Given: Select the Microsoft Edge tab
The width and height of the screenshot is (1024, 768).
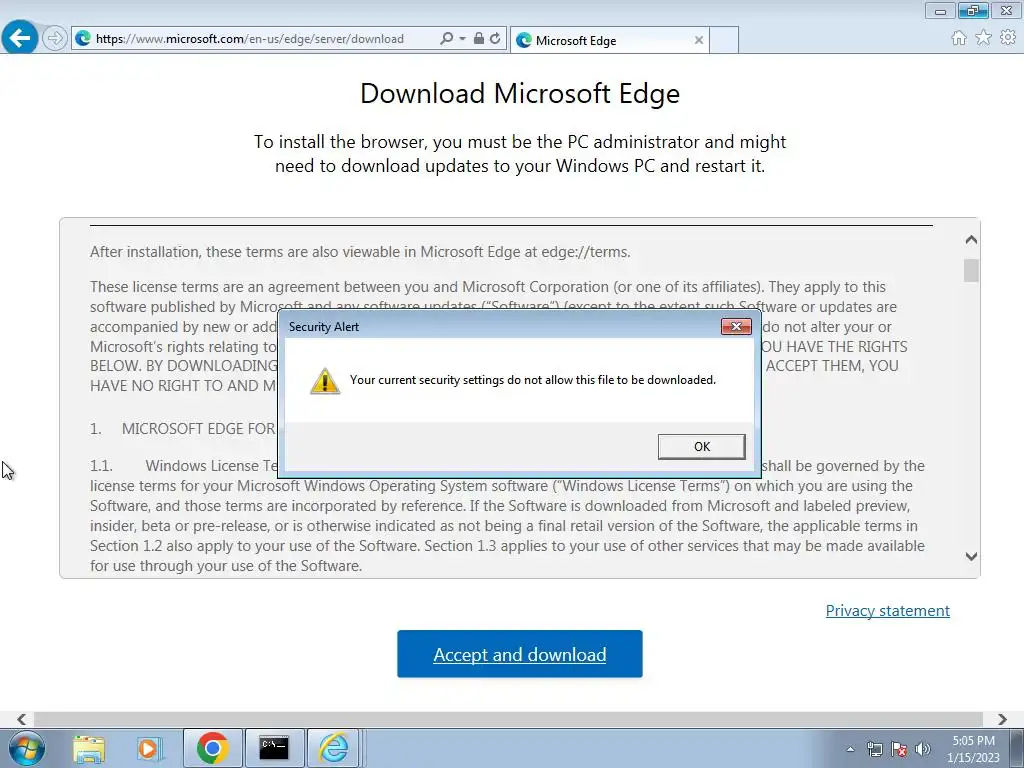Looking at the screenshot, I should [609, 40].
